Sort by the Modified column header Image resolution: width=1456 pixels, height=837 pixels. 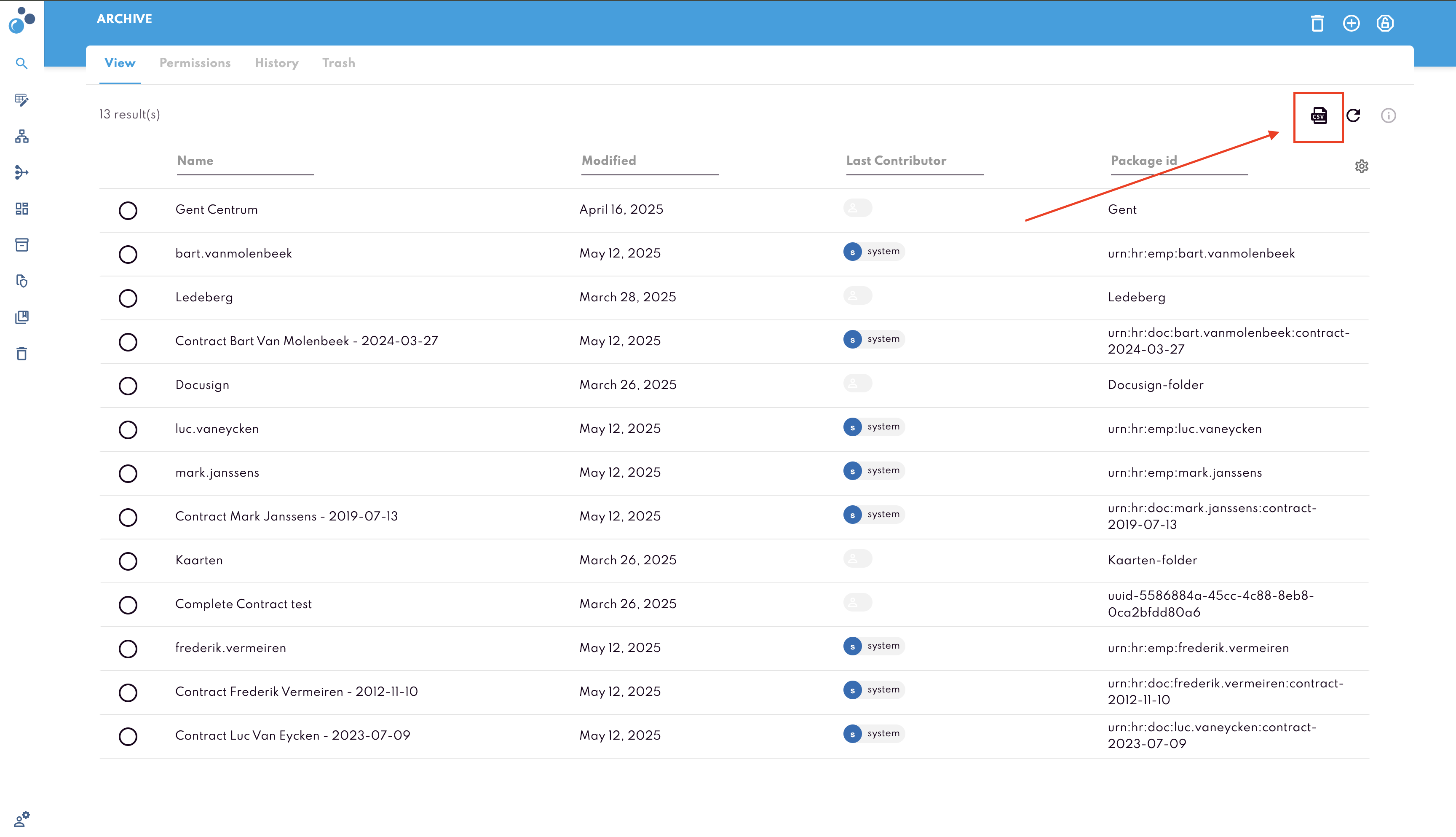click(x=608, y=161)
